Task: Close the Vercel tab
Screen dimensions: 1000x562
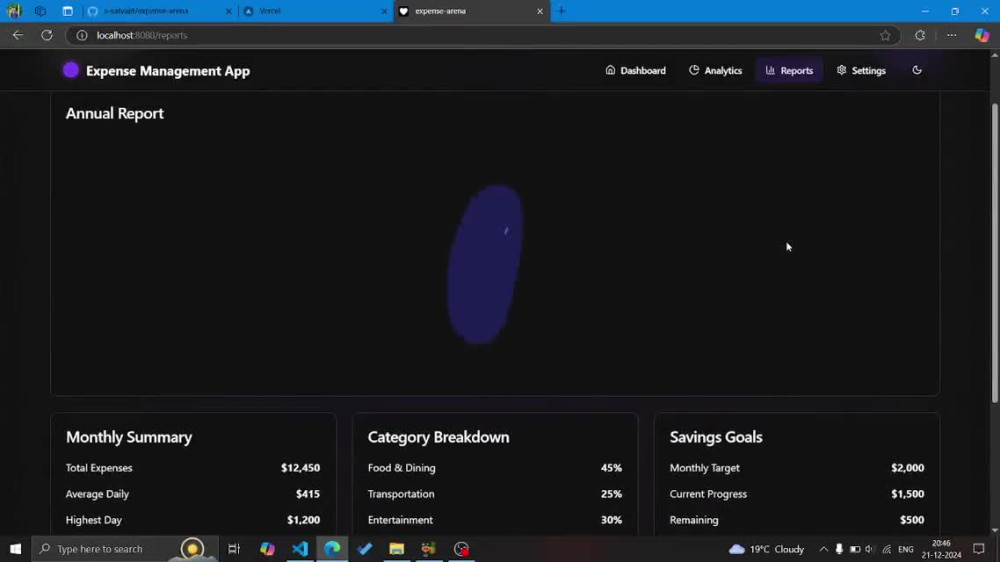Action: click(384, 11)
